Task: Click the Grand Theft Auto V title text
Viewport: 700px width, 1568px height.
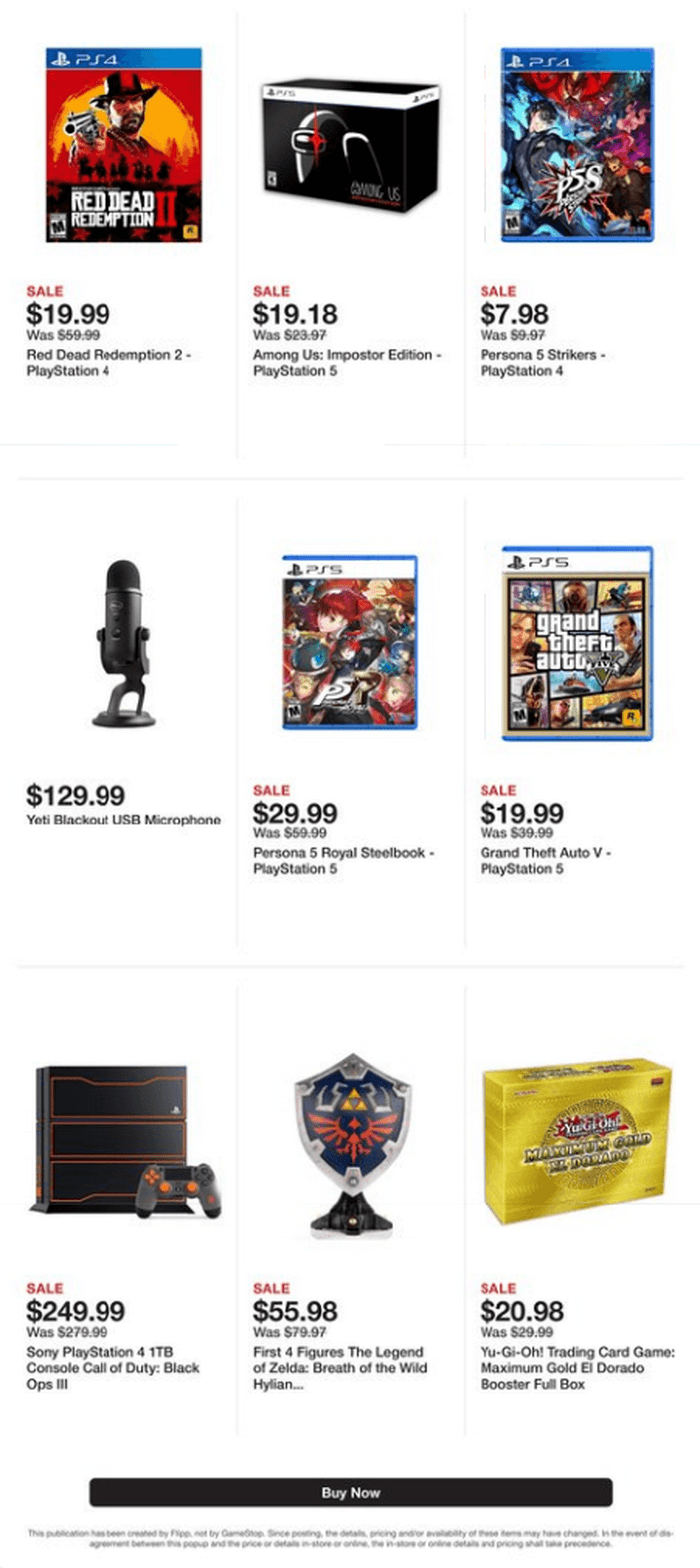Action: (x=545, y=861)
